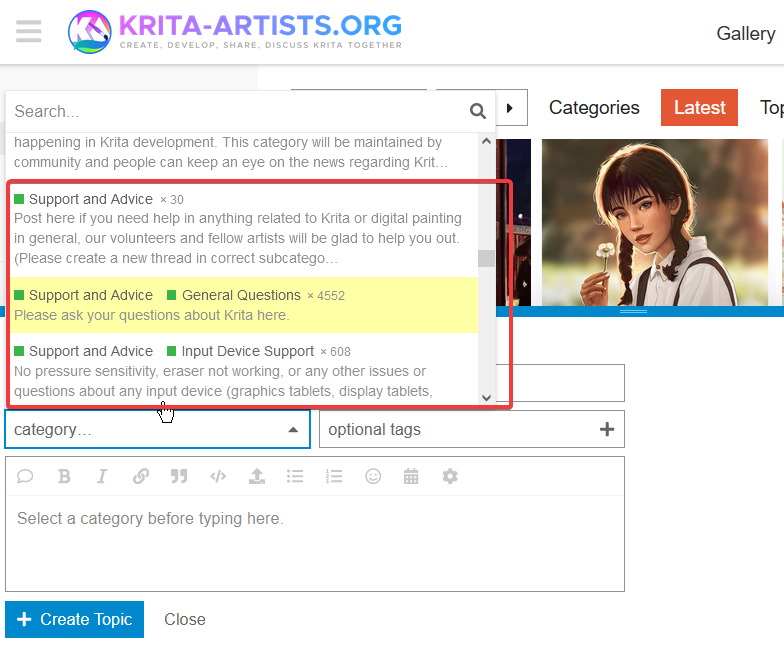Open the emoji picker
This screenshot has height=646, width=784.
click(373, 476)
